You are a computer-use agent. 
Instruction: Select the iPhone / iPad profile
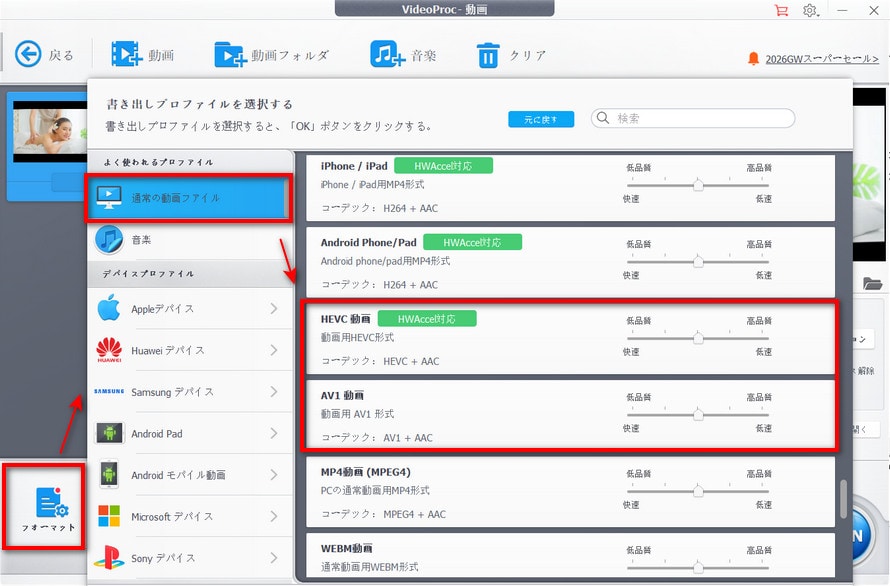point(570,187)
